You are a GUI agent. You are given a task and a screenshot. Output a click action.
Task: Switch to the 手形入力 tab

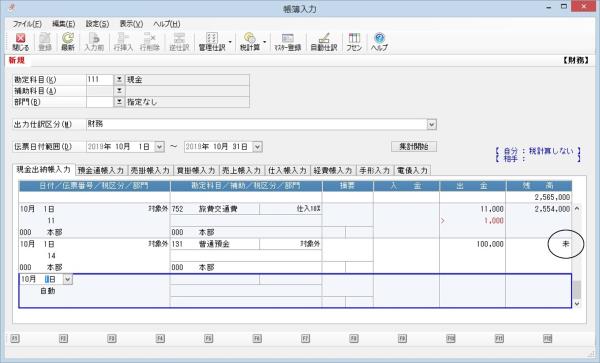pyautogui.click(x=375, y=171)
